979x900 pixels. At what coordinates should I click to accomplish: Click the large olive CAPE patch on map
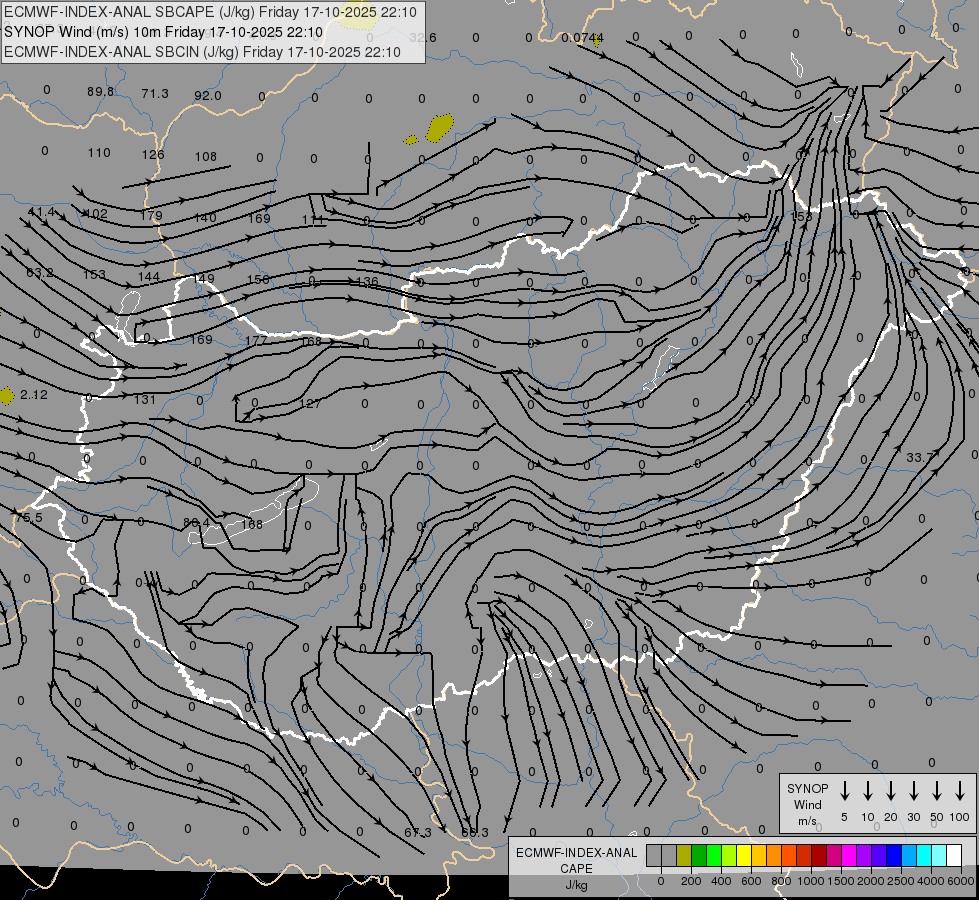coord(440,127)
